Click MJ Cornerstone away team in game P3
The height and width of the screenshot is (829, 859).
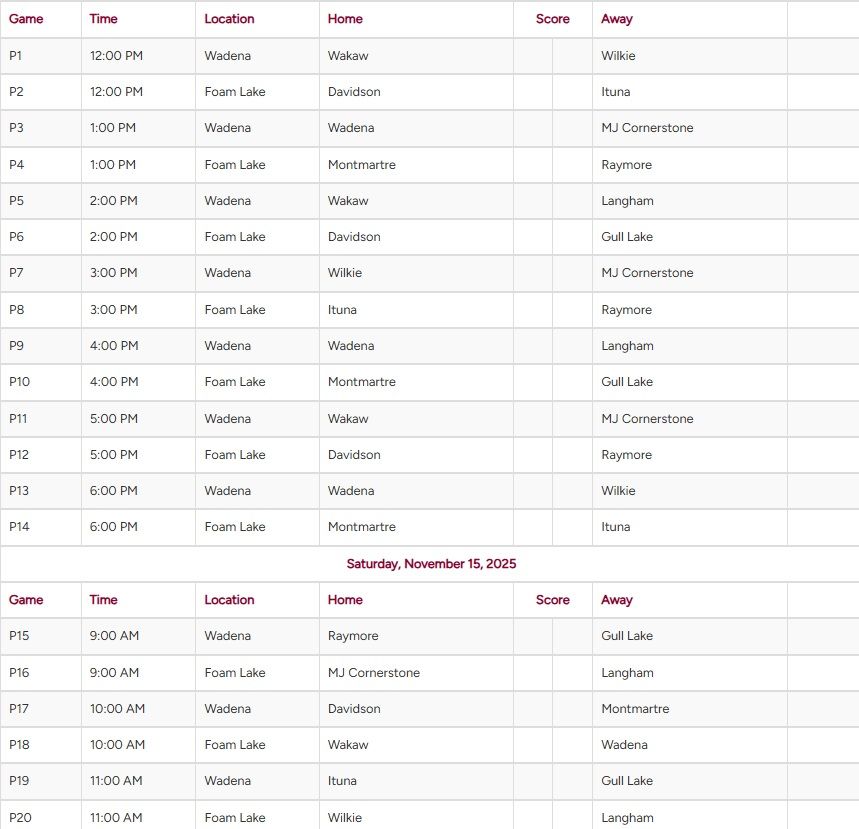647,128
